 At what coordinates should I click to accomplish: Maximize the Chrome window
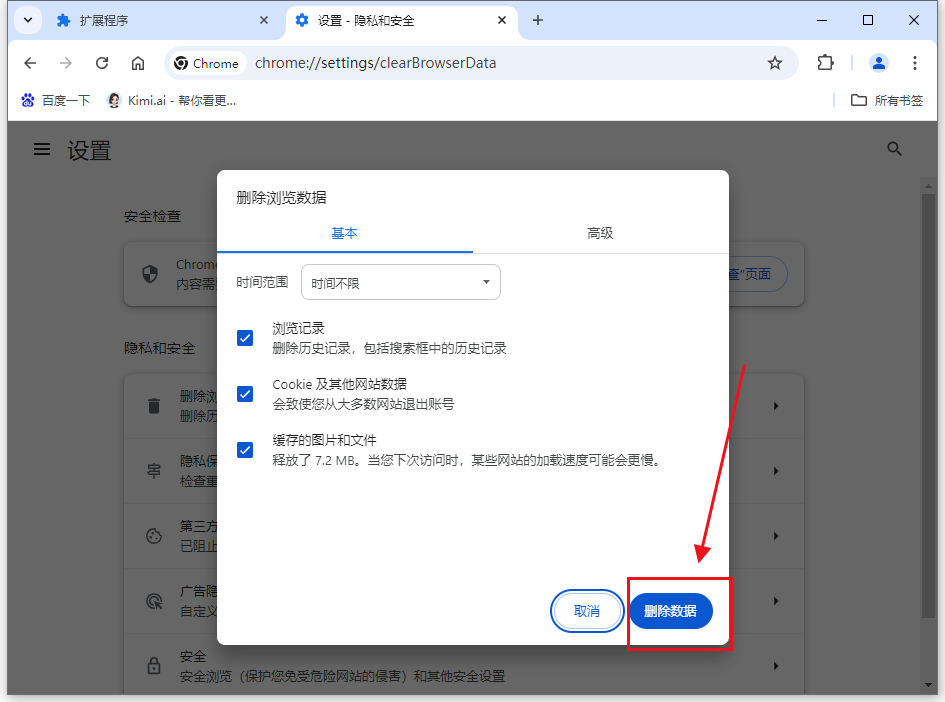pos(868,20)
